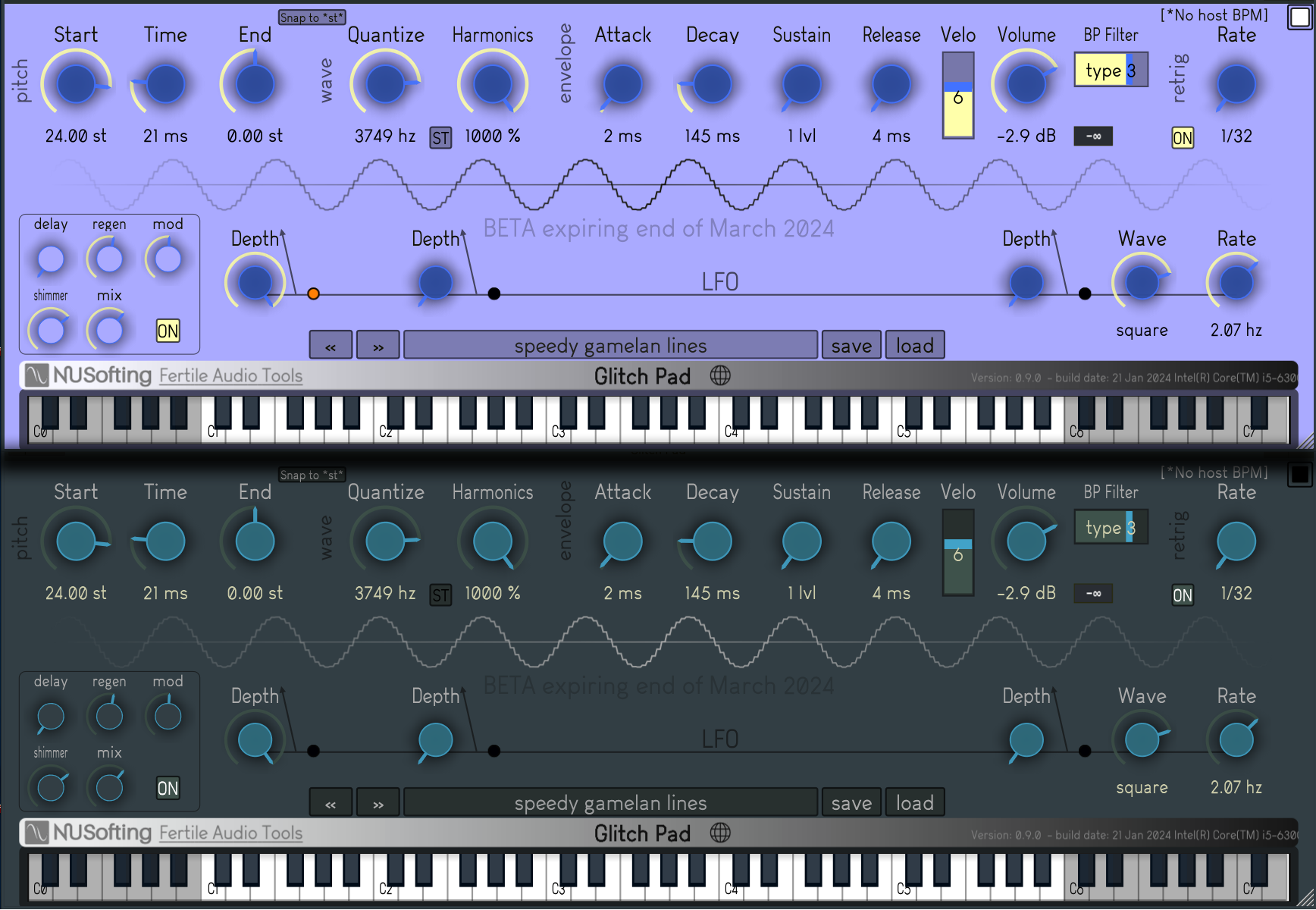Turn off retrig ON in the dark window
Viewport: 1316px width, 910px height.
click(1183, 595)
